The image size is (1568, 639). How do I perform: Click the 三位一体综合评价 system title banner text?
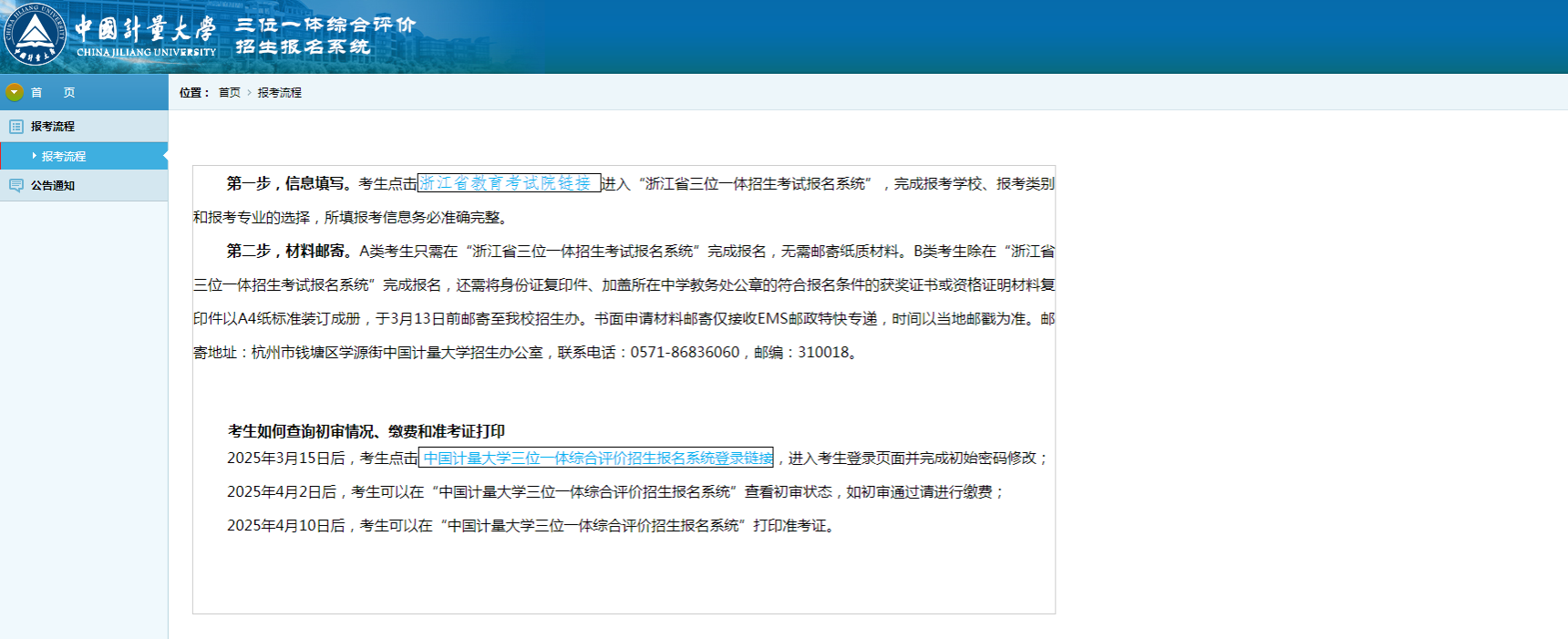[x=325, y=26]
